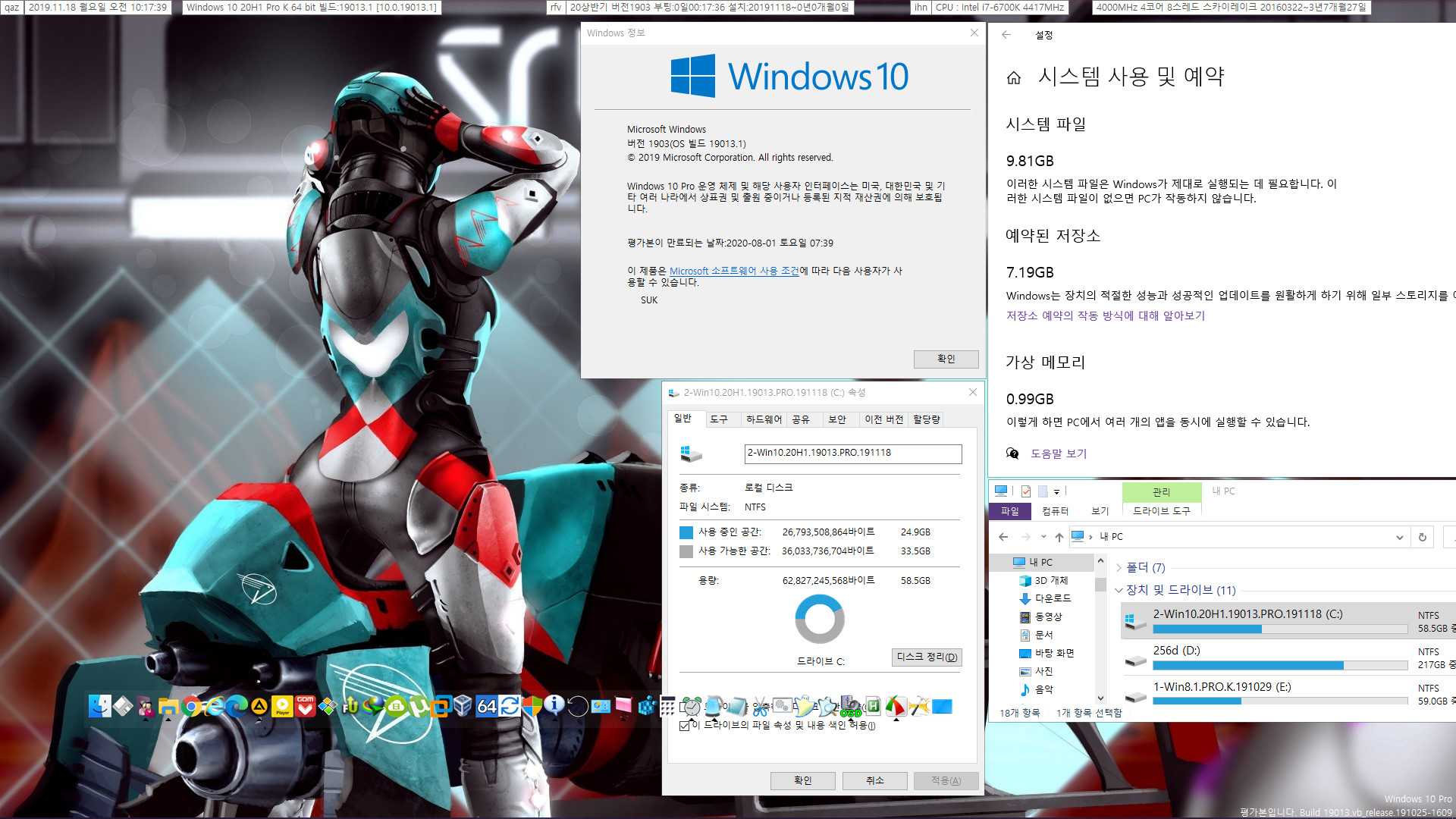
Task: Click the home icon in Settings
Action: tap(1014, 77)
